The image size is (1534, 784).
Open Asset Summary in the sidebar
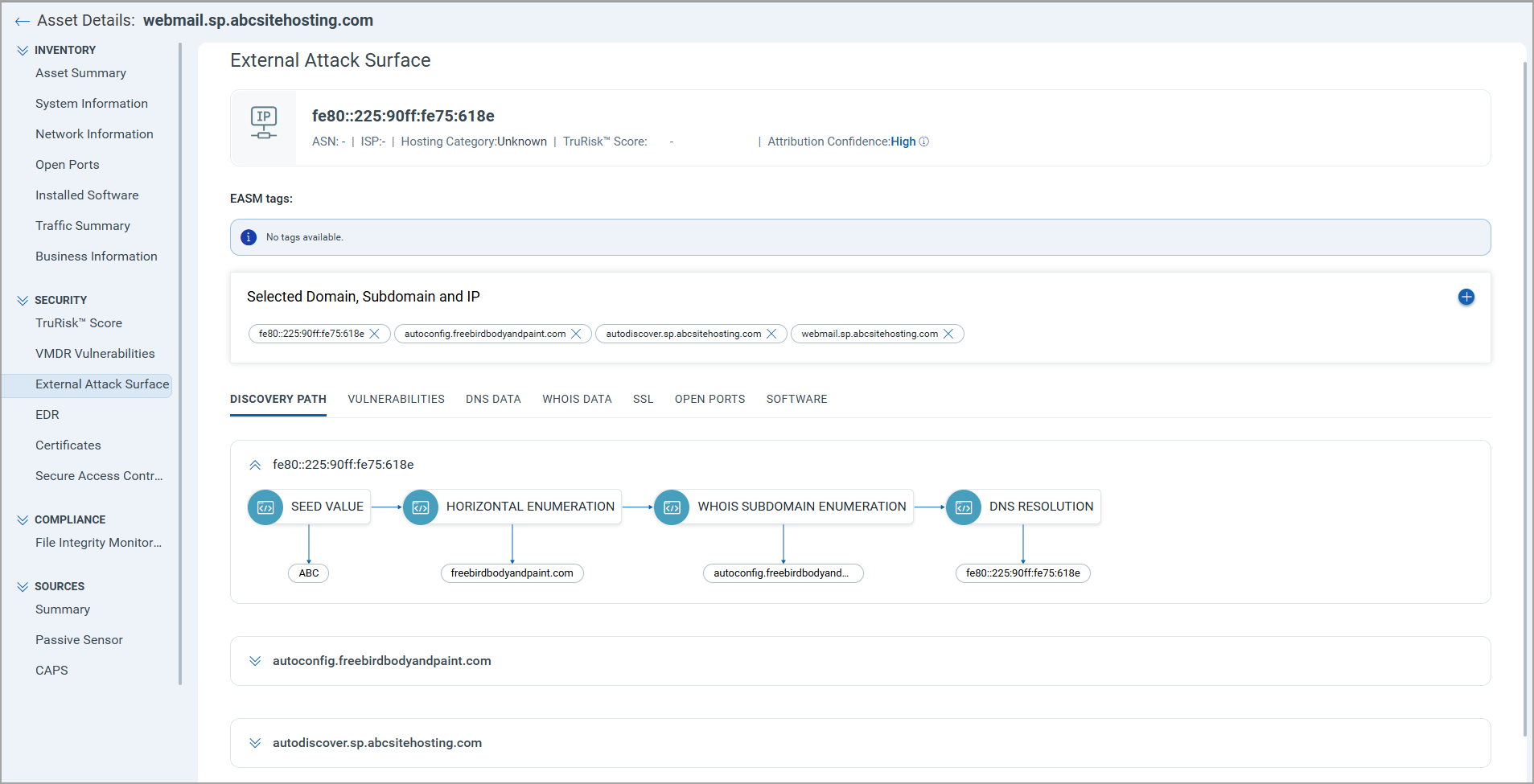tap(80, 73)
